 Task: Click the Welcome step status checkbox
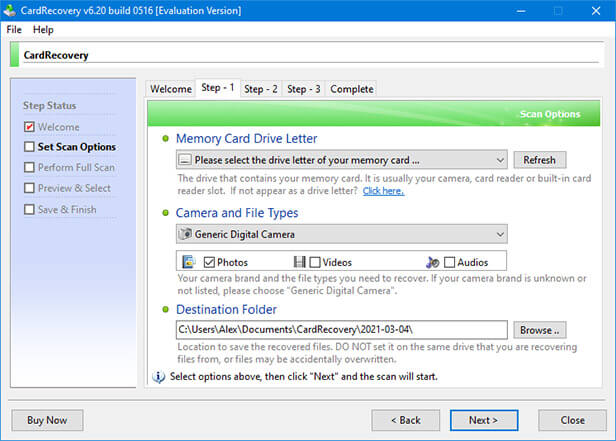pos(29,126)
